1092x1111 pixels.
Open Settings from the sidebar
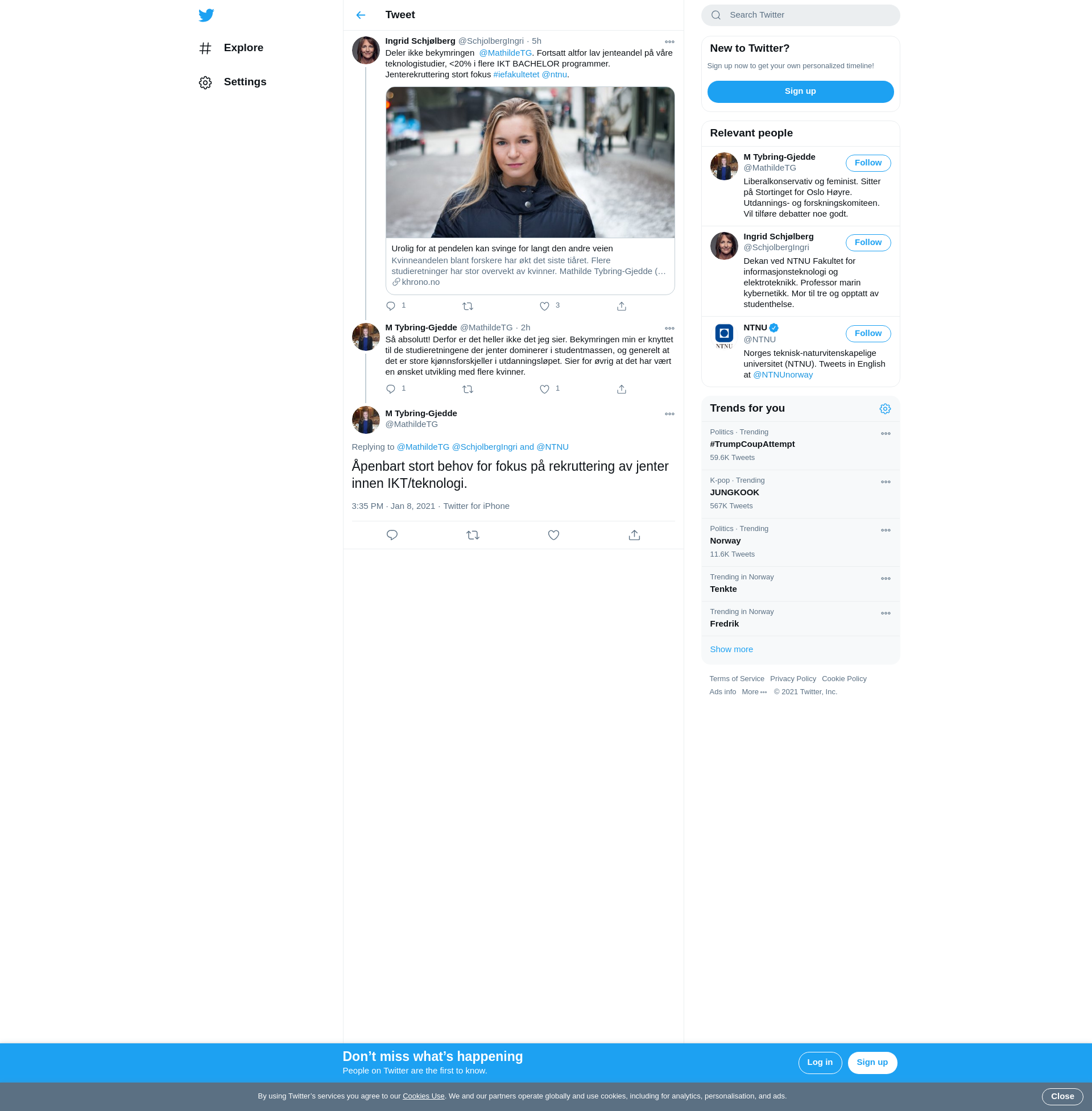pos(232,82)
